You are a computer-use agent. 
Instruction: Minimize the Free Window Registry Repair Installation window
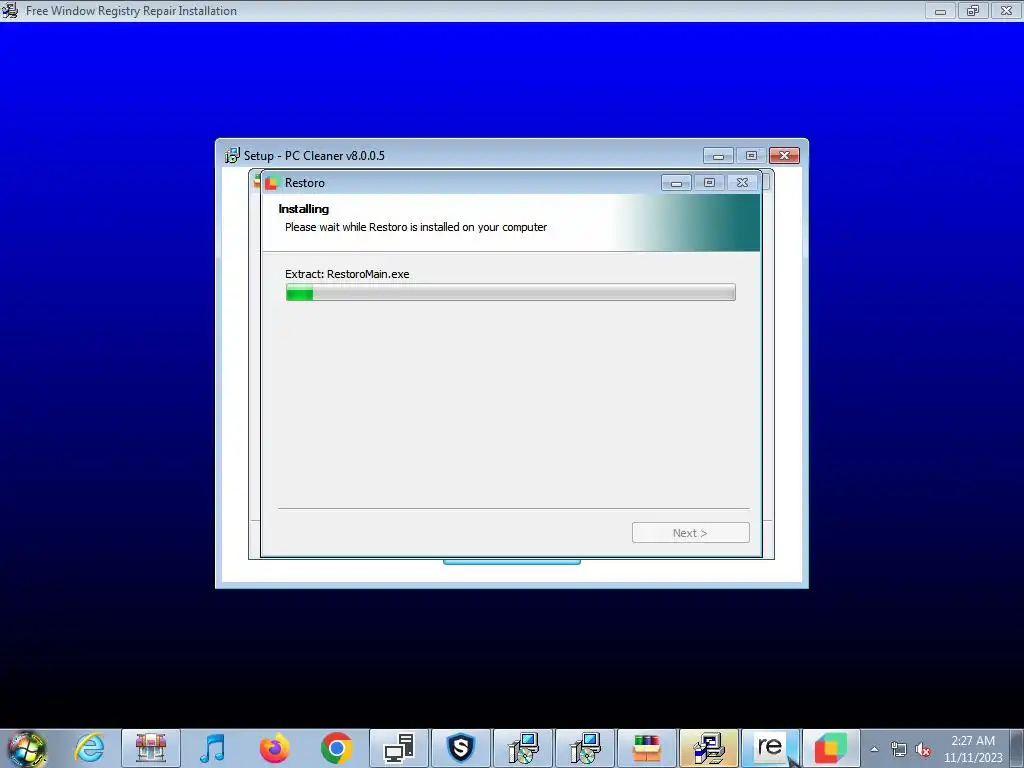tap(940, 11)
